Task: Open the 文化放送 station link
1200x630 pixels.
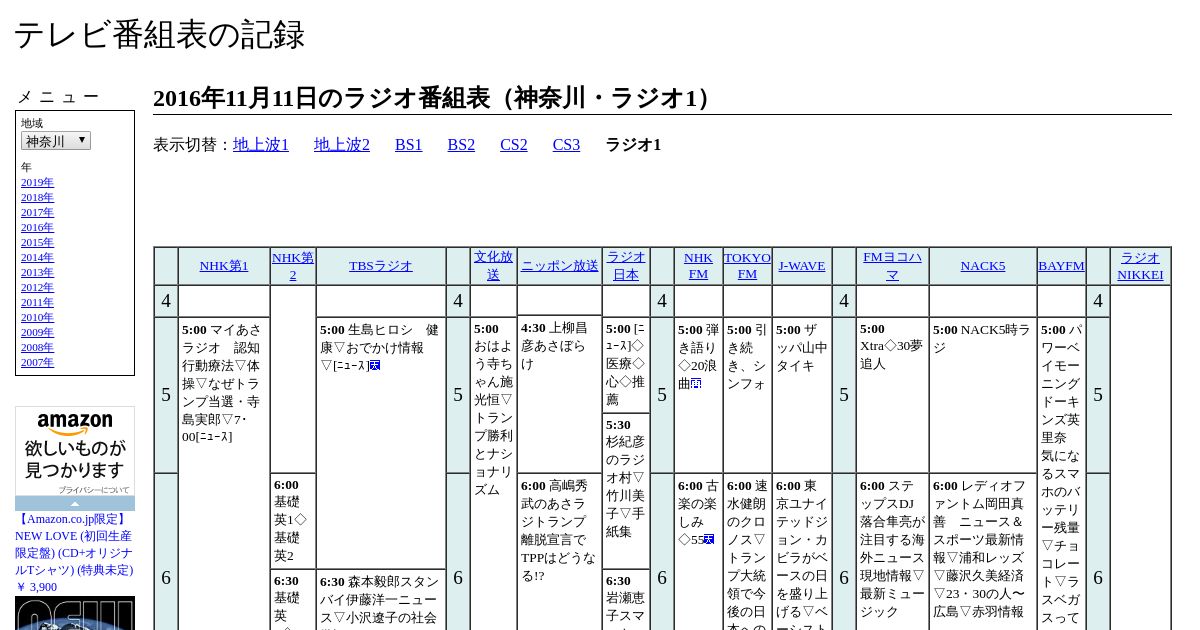Action: (493, 266)
